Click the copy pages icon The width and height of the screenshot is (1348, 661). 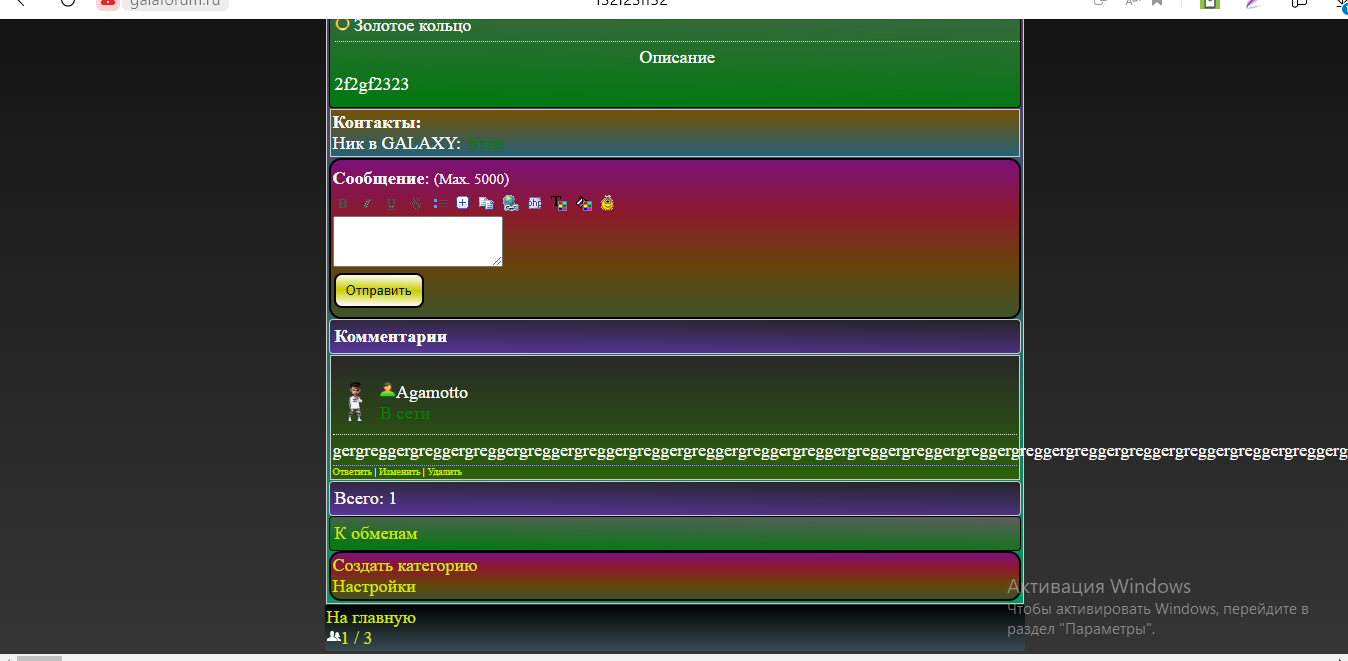click(486, 203)
